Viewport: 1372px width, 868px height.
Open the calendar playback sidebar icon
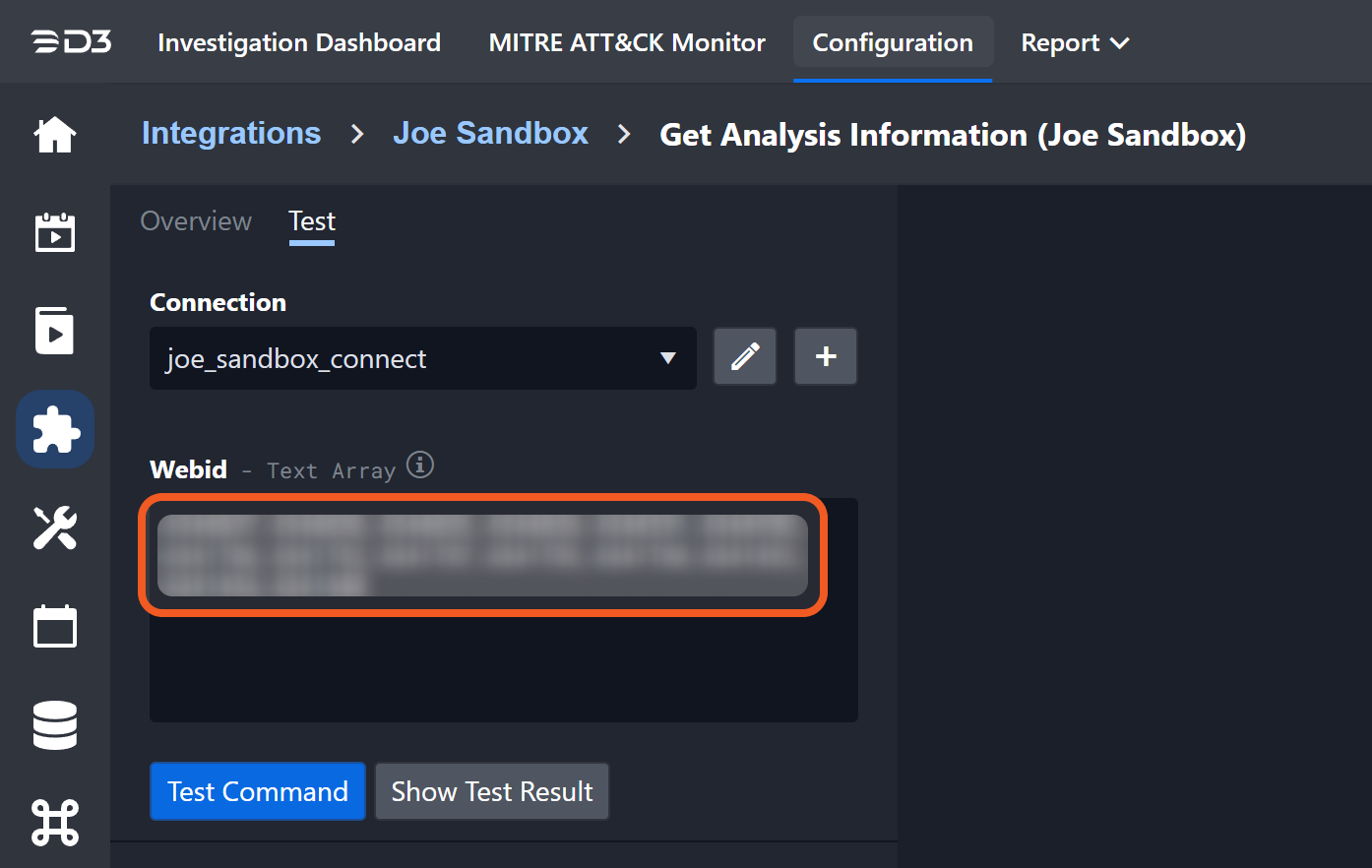[55, 232]
